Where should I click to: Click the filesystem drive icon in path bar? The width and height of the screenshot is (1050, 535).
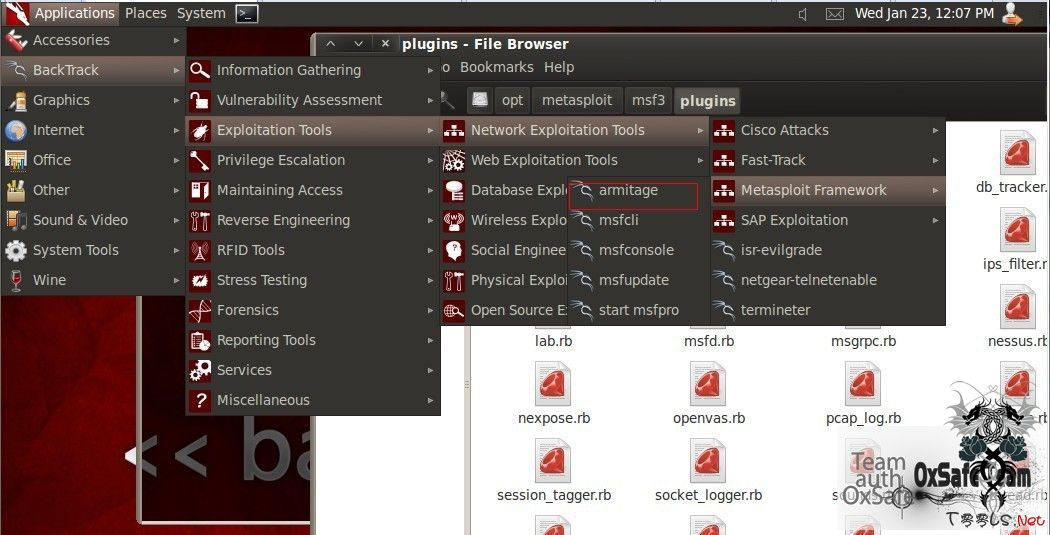(479, 100)
